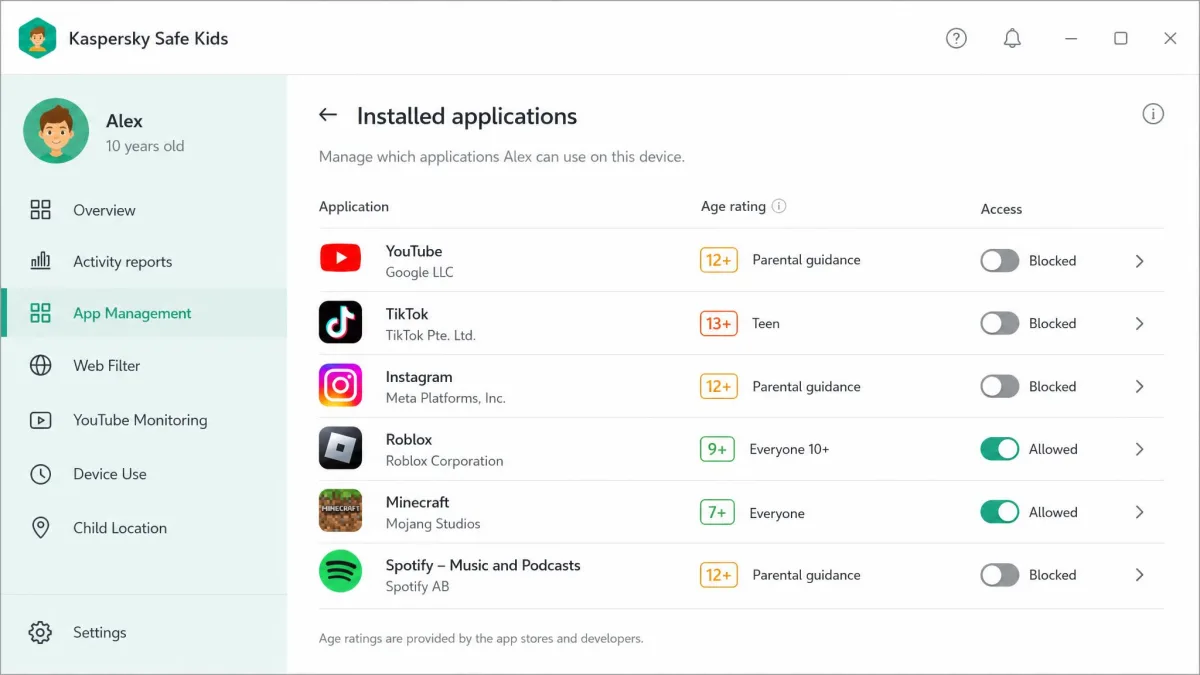The image size is (1200, 675).
Task: Expand Minecraft row chevron
Action: pos(1140,512)
